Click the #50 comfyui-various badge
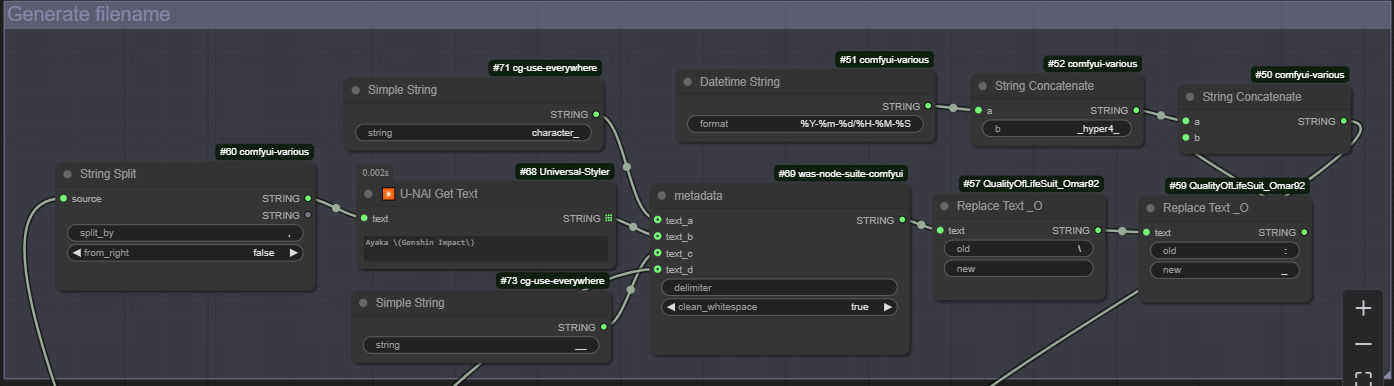 (1300, 75)
